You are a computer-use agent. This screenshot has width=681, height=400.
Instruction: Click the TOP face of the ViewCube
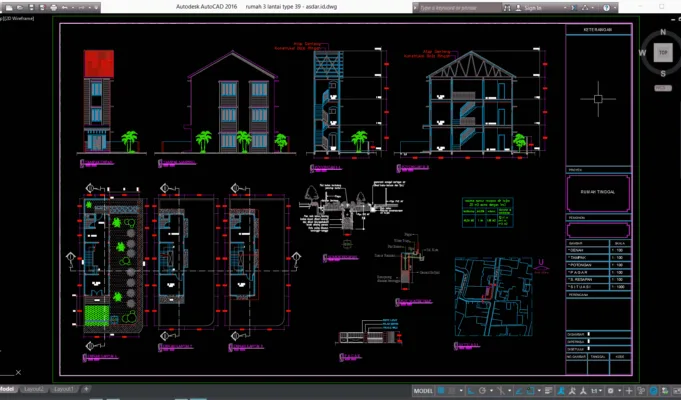(663, 53)
